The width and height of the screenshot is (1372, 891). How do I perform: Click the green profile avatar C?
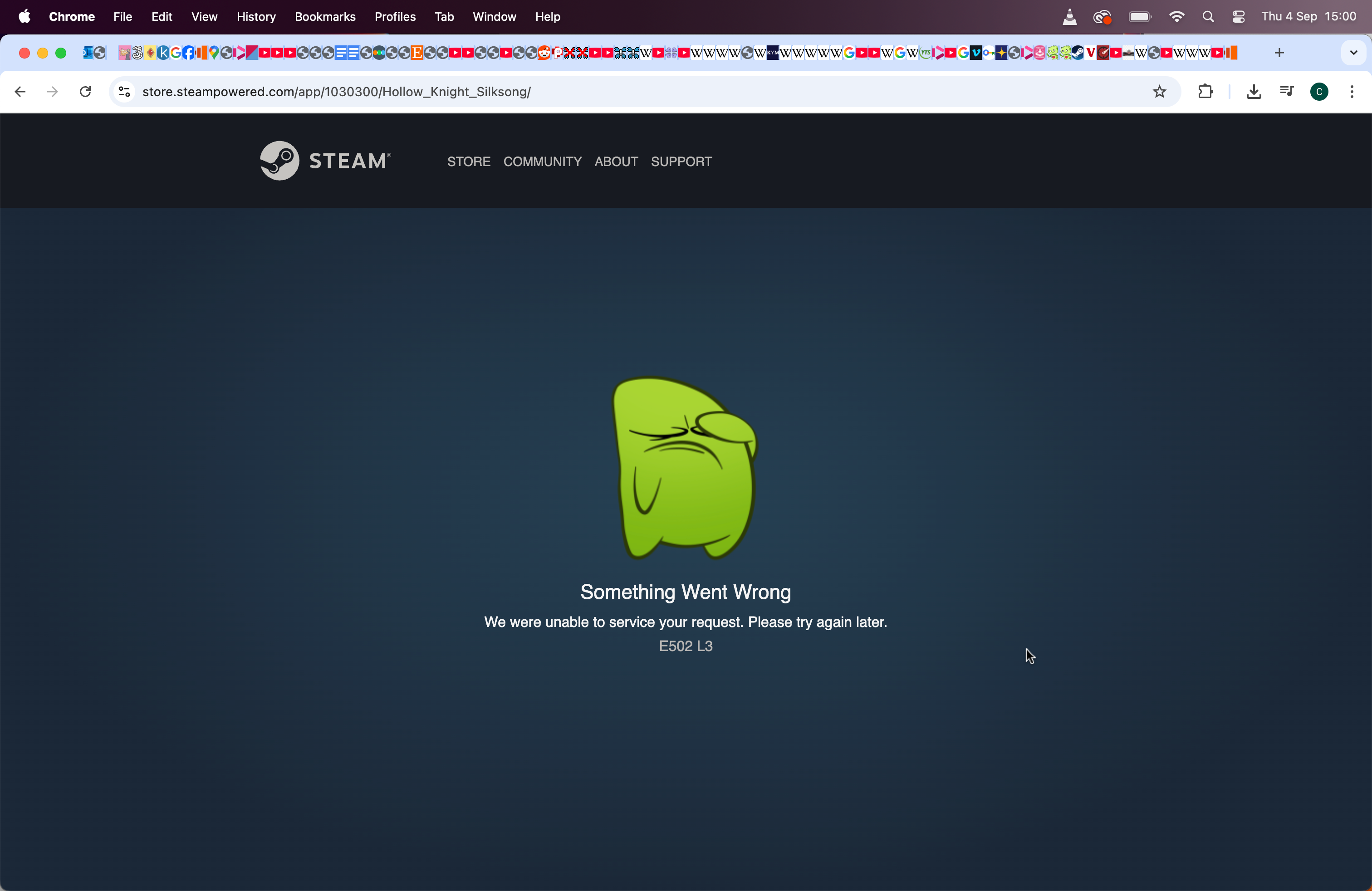coord(1319,92)
